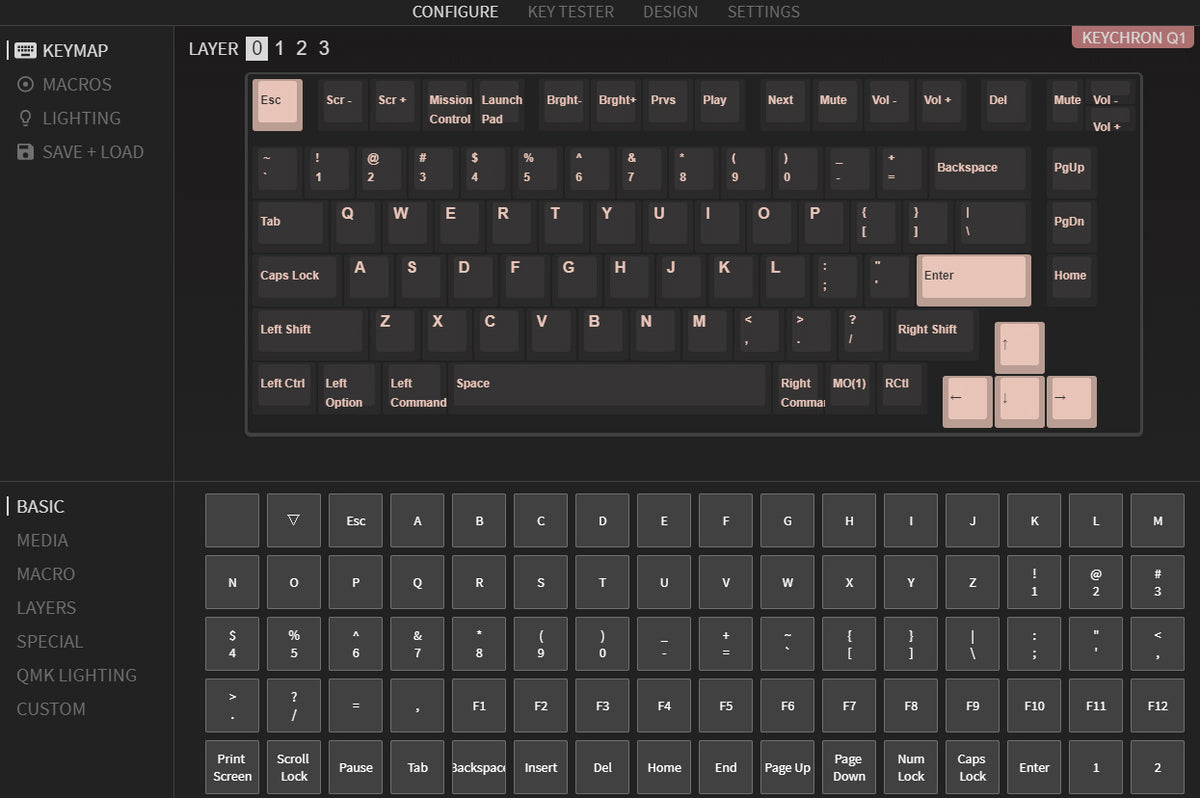The width and height of the screenshot is (1200, 798).
Task: Click the F5 key in the keycode picker
Action: pos(725,705)
